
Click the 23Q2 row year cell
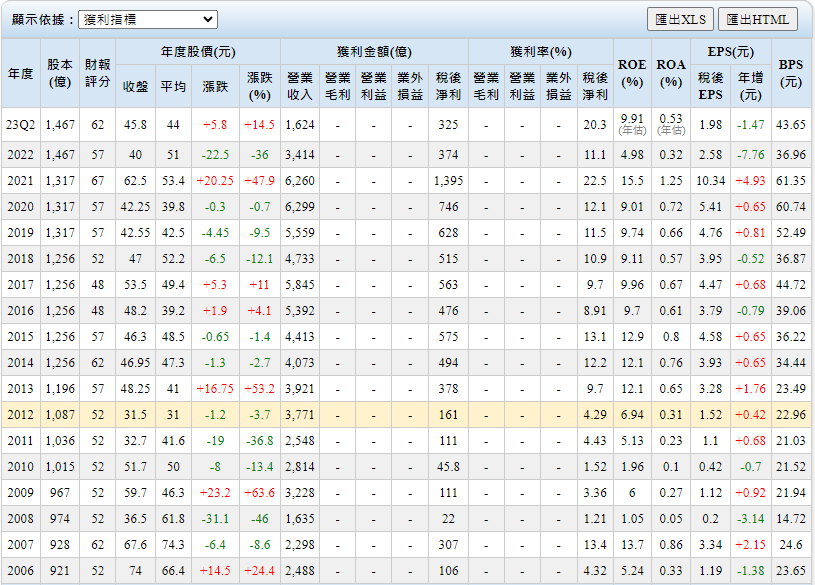[x=21, y=125]
